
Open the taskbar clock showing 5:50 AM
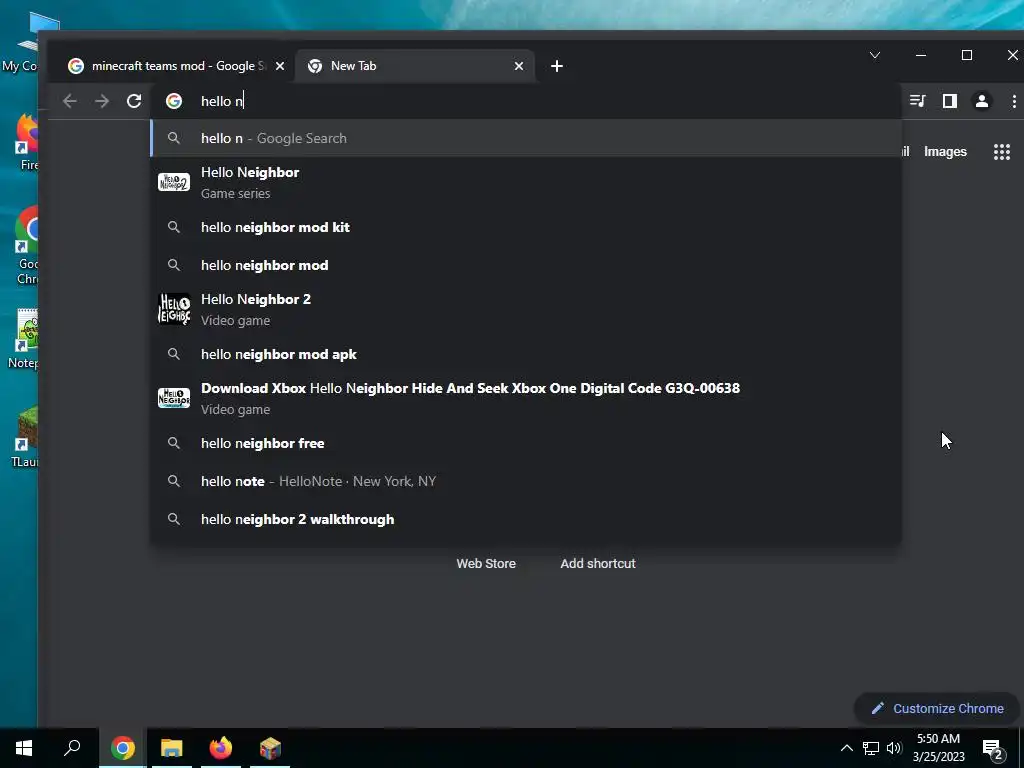pos(938,748)
